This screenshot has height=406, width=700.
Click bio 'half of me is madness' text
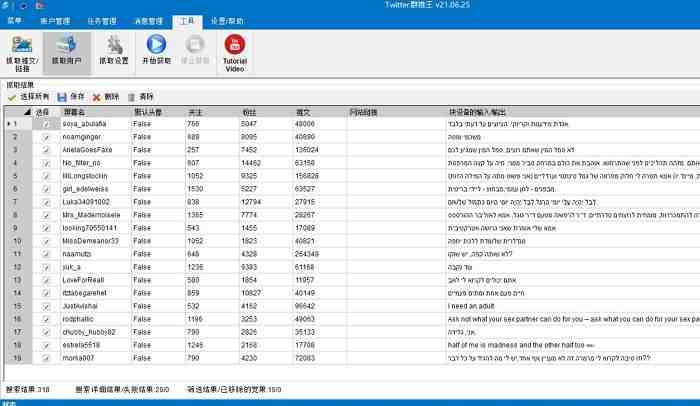[521, 345]
